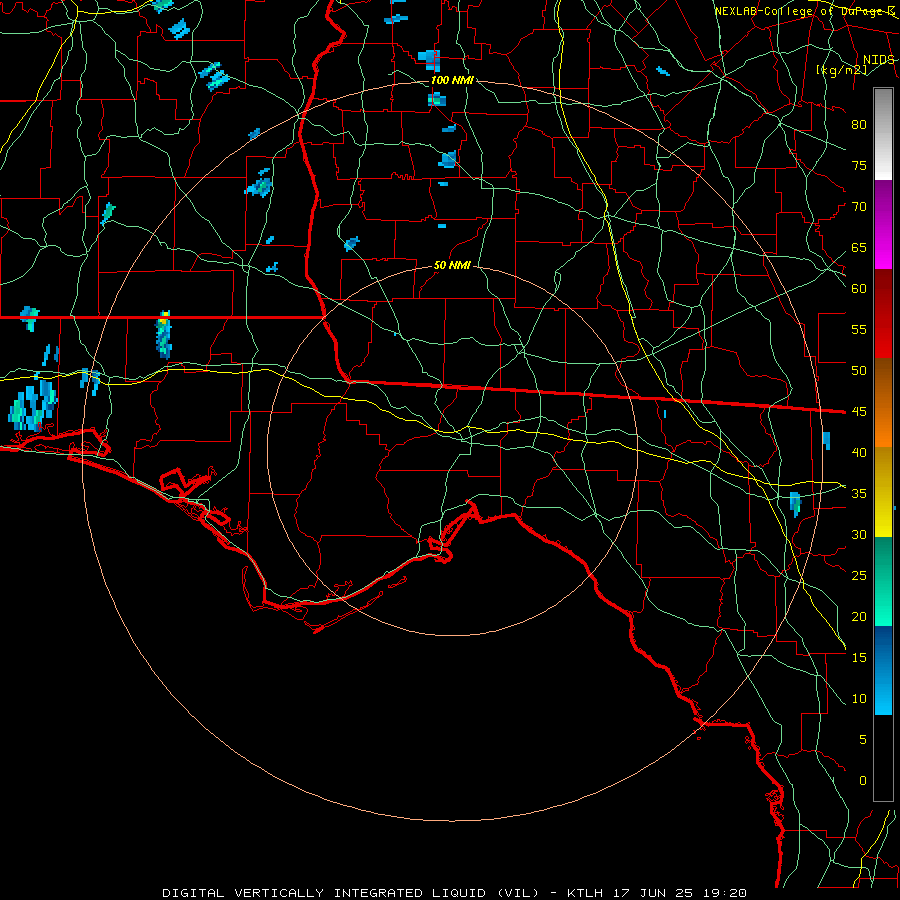This screenshot has height=900, width=900.
Task: Click the 55 value on the color scale
Action: click(x=859, y=329)
